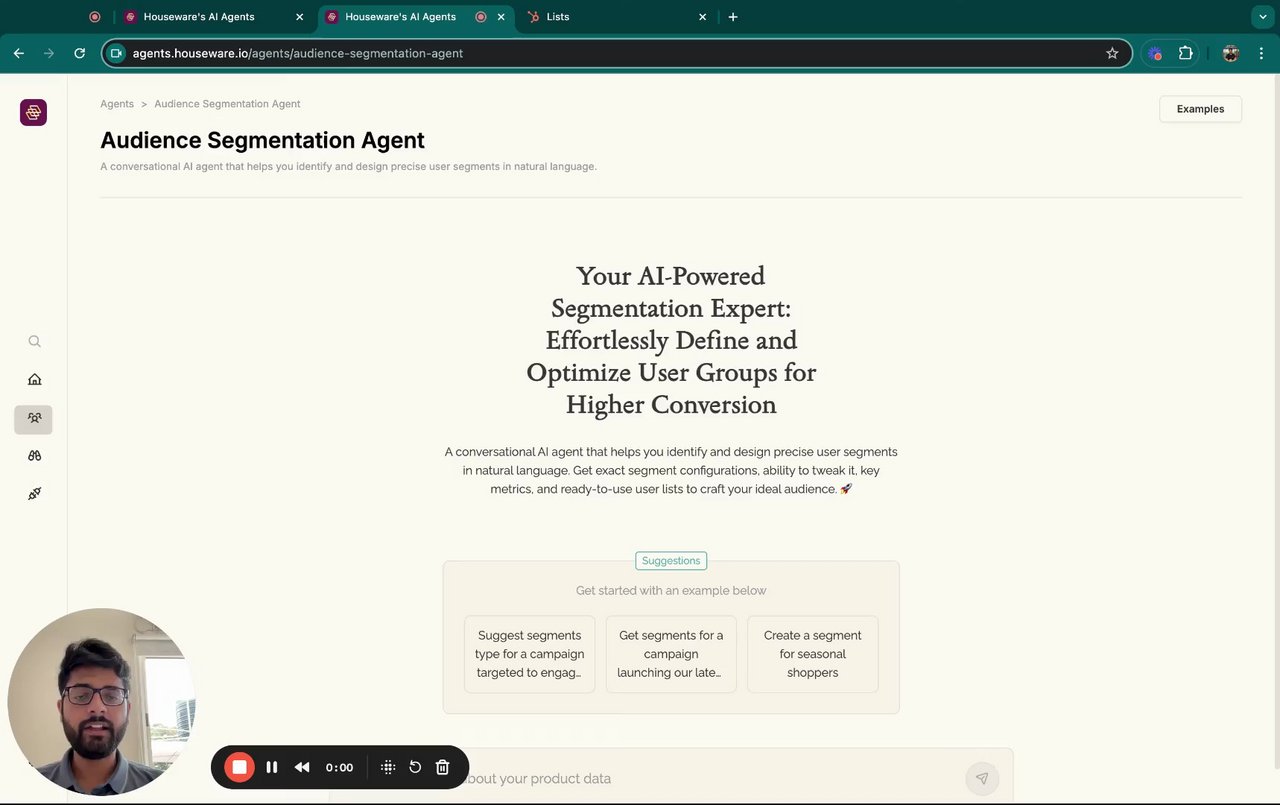Click the Audience Segmentation Agent breadcrumb

[x=227, y=104]
